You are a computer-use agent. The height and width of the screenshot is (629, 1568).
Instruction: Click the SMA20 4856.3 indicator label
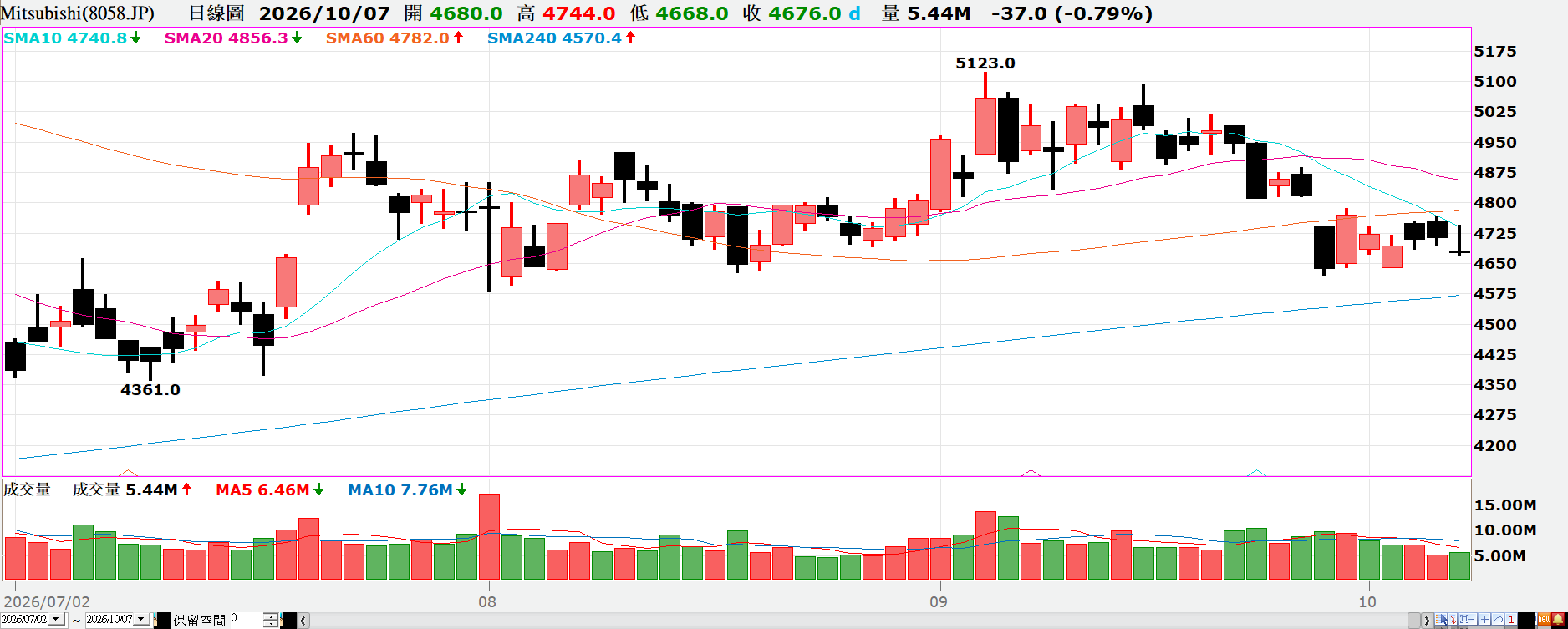pos(226,38)
